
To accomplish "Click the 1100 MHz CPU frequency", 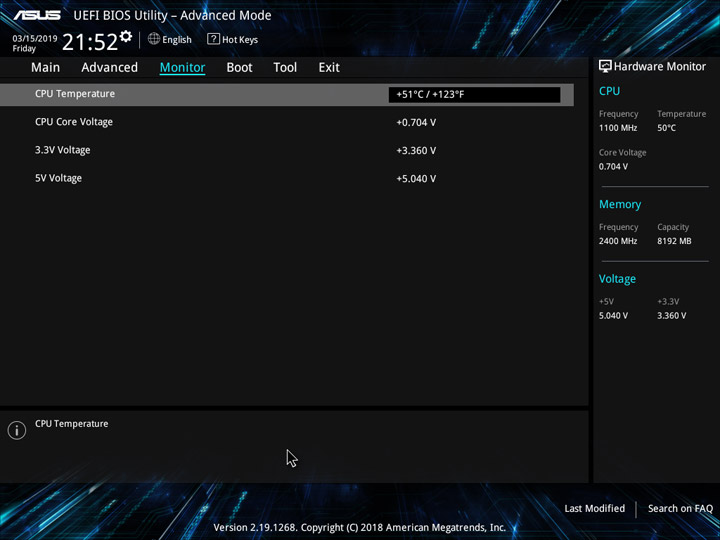I will (618, 128).
